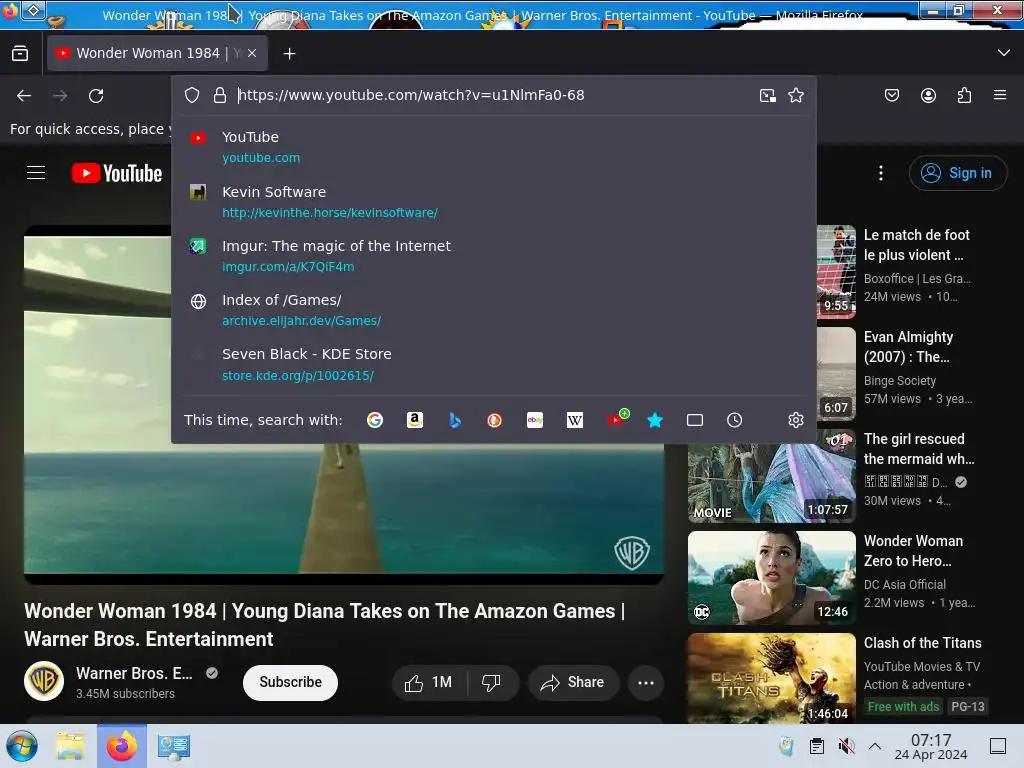Search in open tabs icon
Screen dimensions: 1024x768
click(x=695, y=420)
